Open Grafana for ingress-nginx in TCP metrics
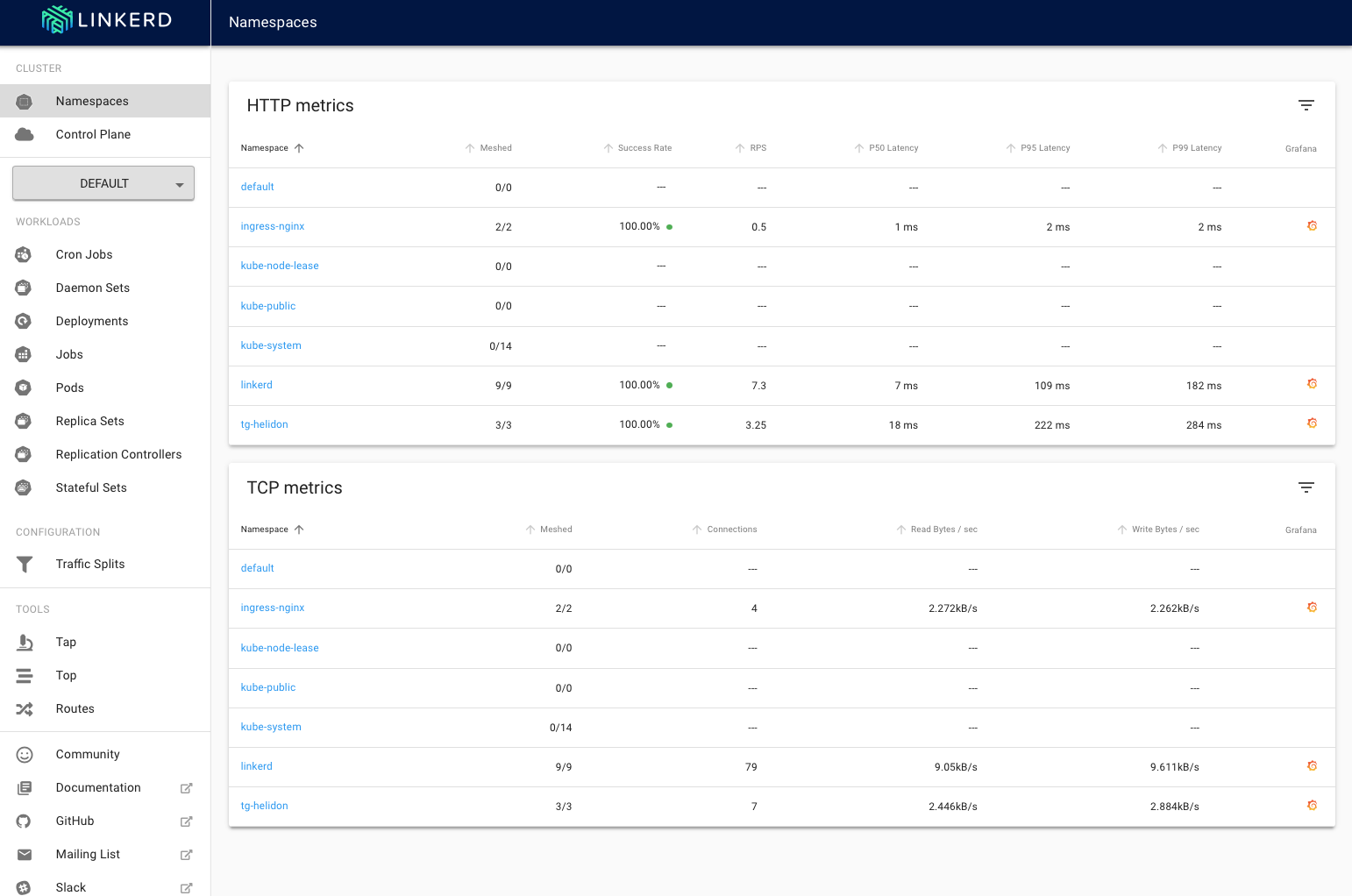Viewport: 1352px width, 896px height. (x=1312, y=608)
